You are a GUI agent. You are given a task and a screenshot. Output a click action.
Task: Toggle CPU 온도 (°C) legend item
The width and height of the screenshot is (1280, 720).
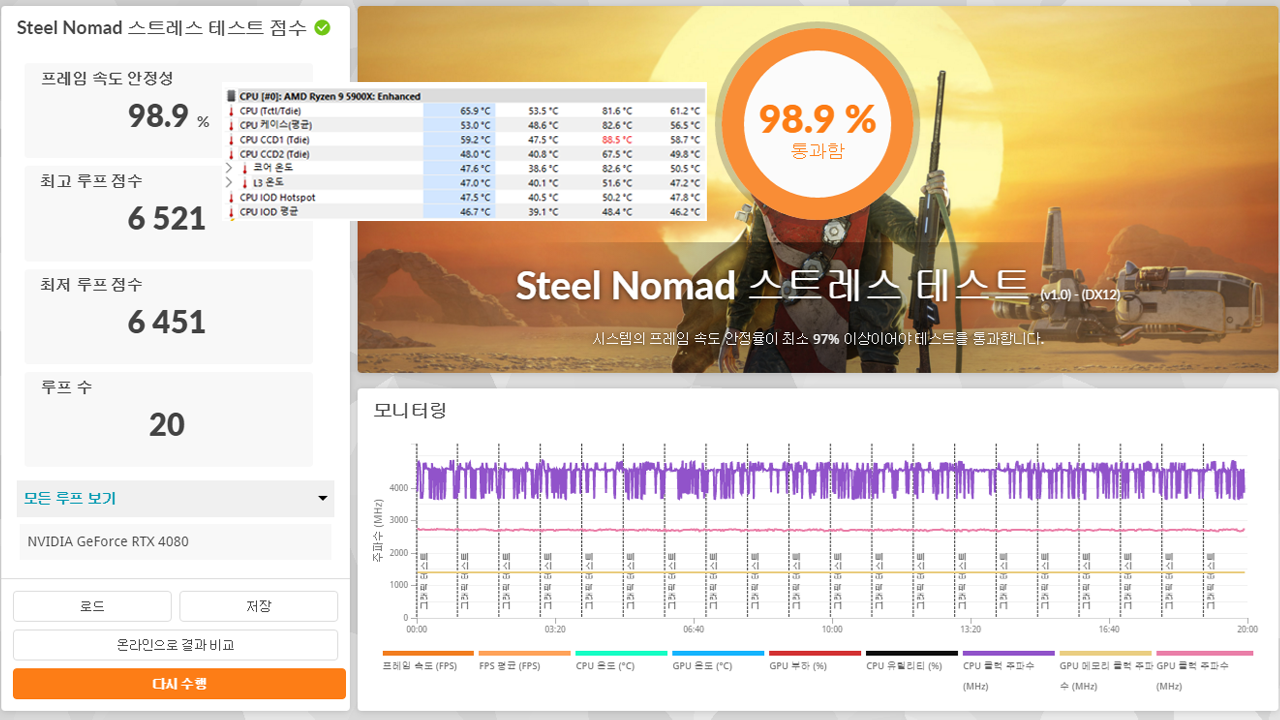620,661
